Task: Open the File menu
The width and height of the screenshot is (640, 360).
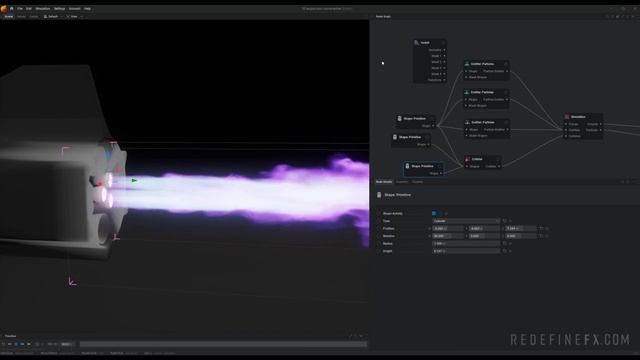Action: [20, 8]
